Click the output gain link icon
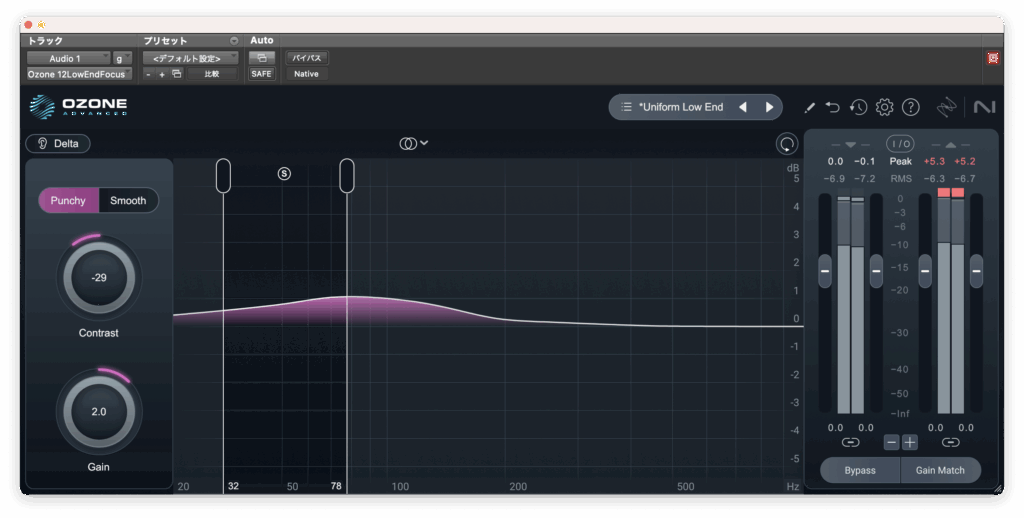The height and width of the screenshot is (518, 1024). (950, 442)
